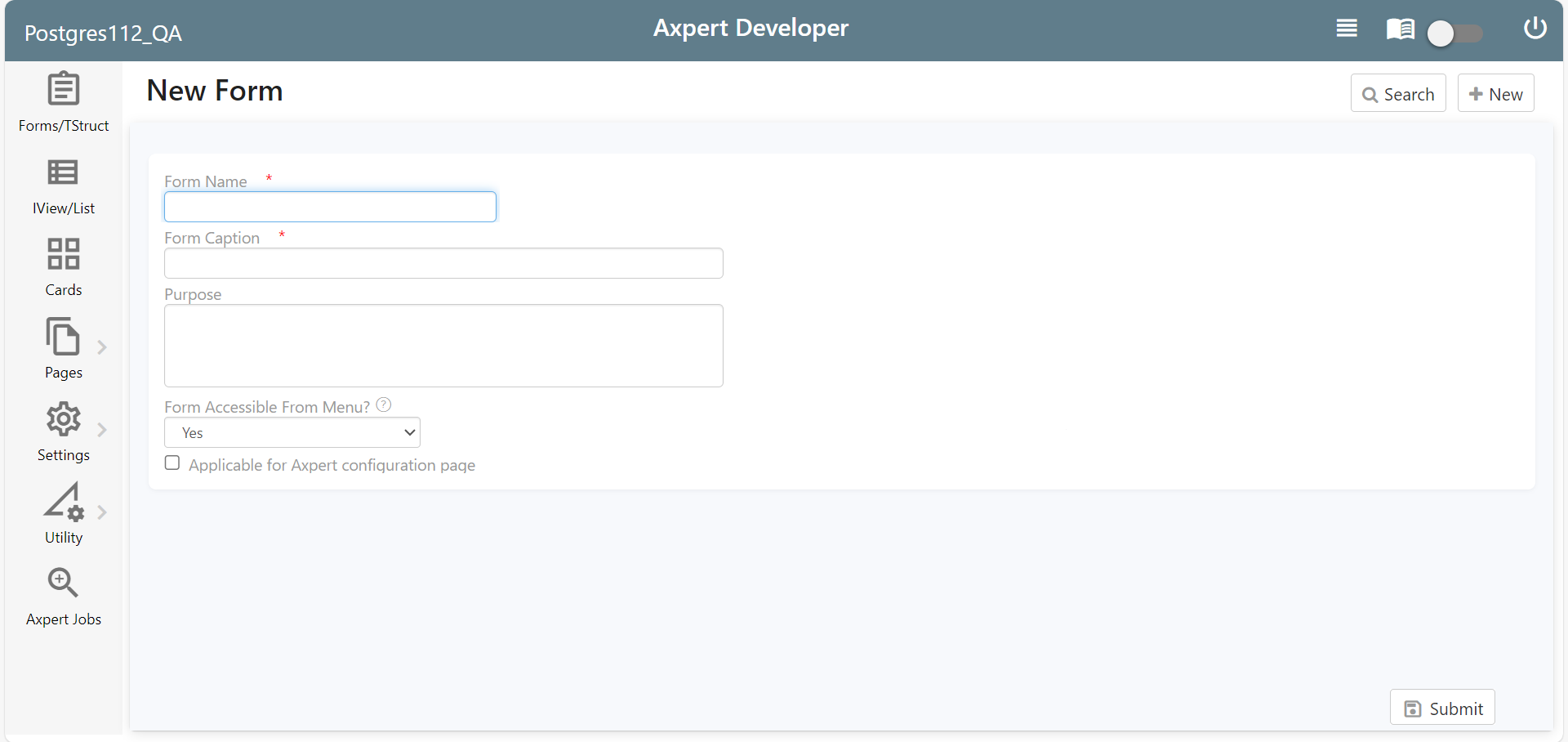Click the hamburger menu icon

(x=1346, y=28)
